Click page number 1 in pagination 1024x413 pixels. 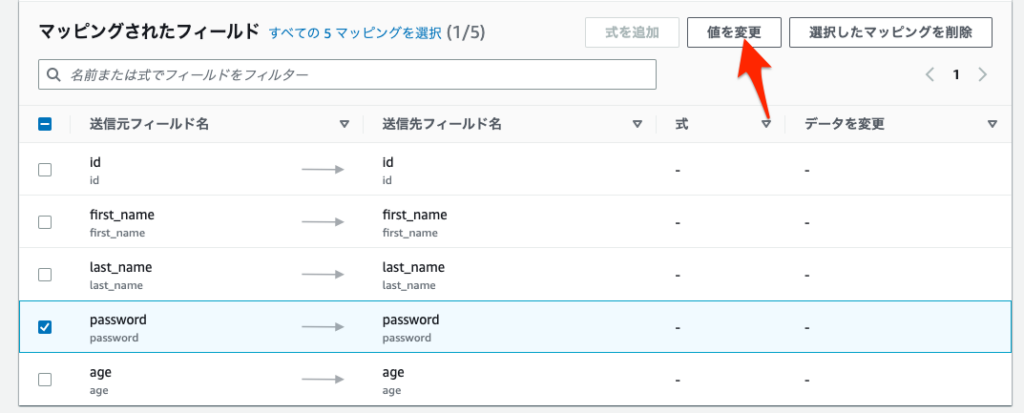tap(956, 75)
